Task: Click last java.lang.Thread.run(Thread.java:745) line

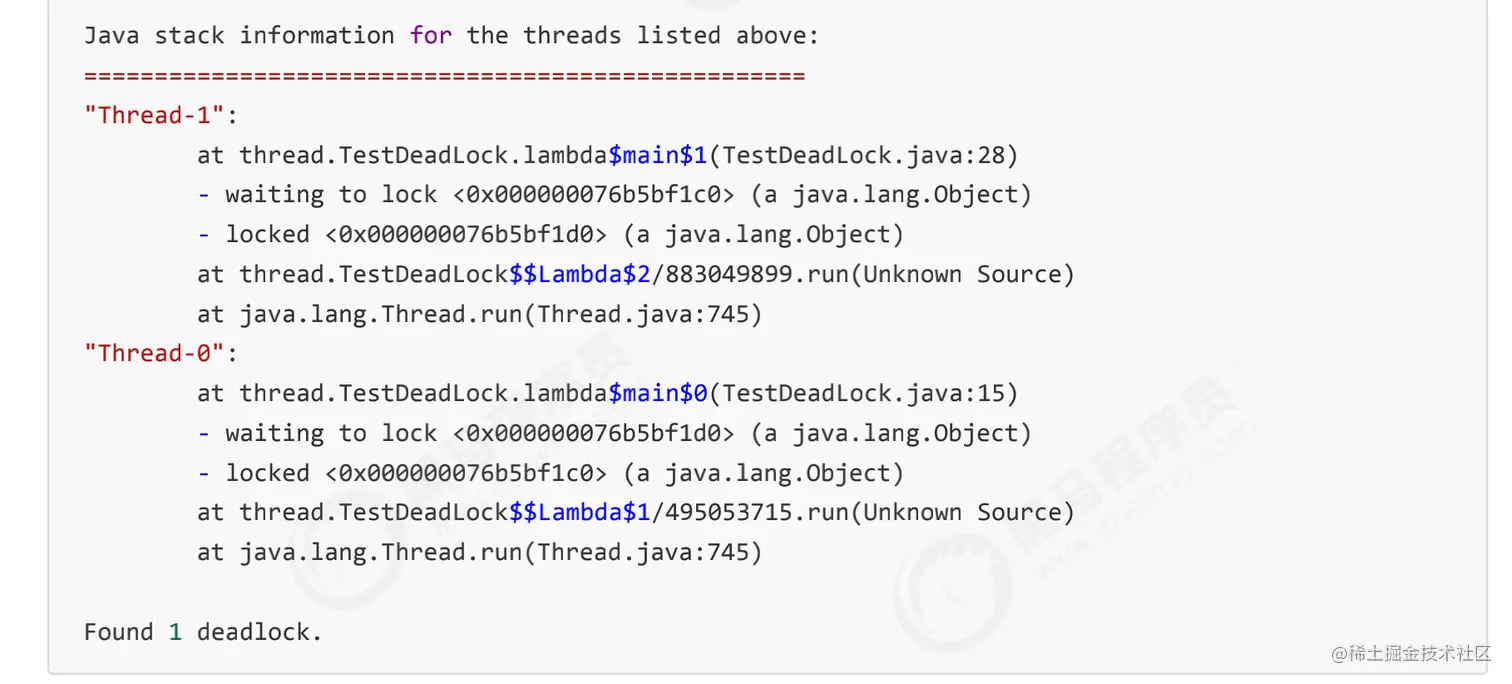Action: [480, 552]
